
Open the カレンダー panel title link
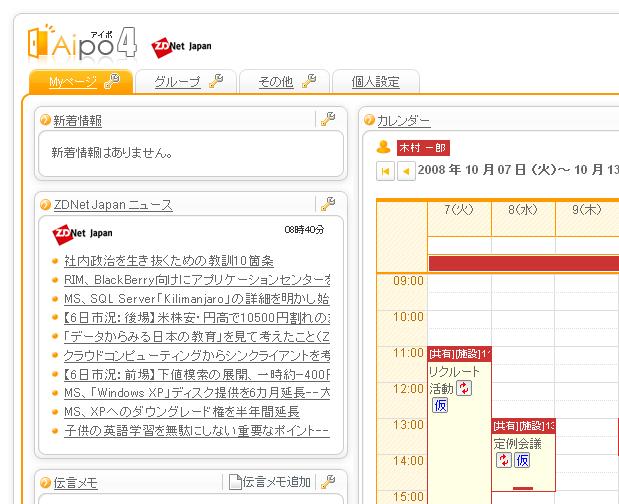403,120
